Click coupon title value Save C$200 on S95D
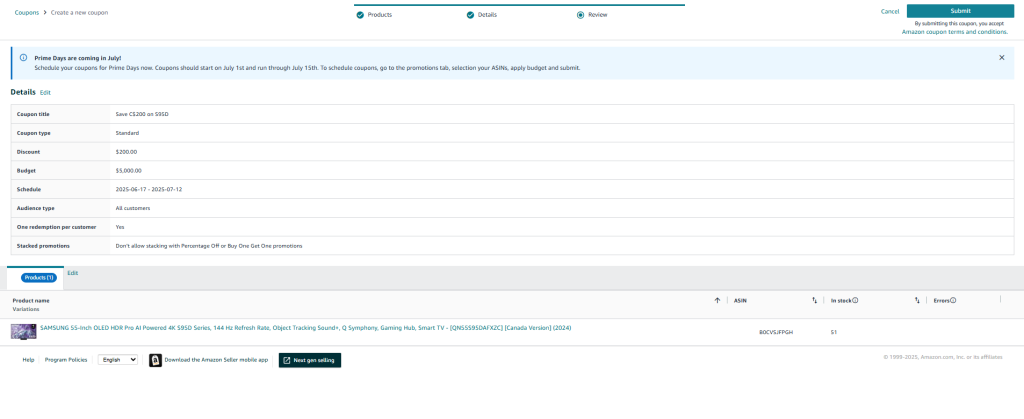The image size is (1024, 419). click(142, 114)
